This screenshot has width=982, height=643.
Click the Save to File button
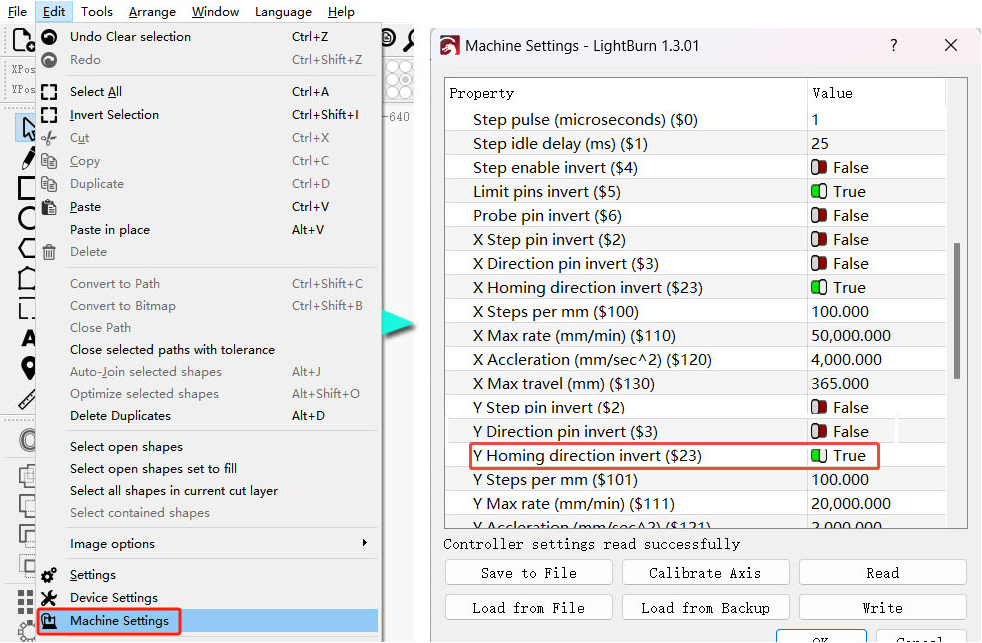(529, 573)
